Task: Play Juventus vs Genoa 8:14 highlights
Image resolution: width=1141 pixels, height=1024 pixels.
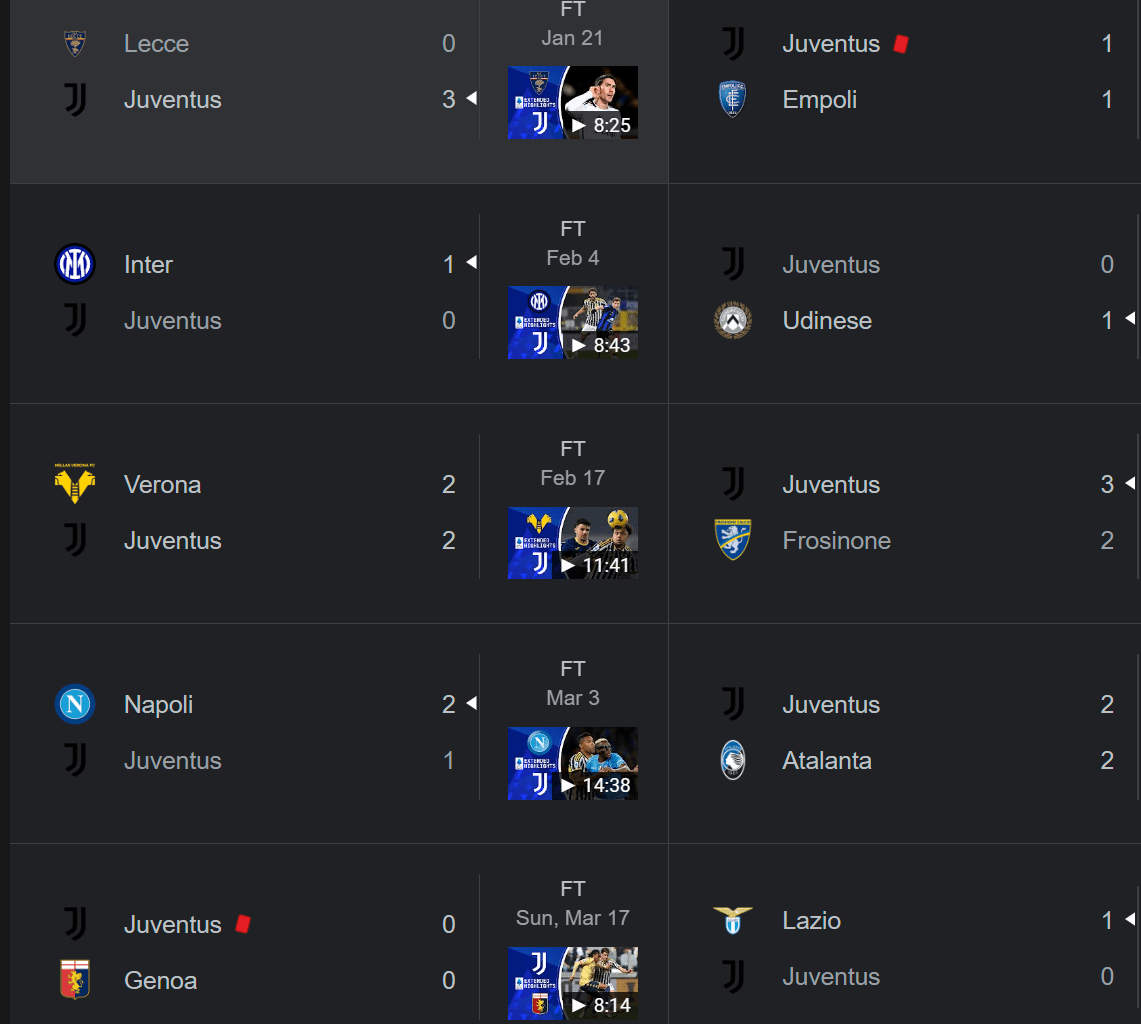Action: point(573,983)
